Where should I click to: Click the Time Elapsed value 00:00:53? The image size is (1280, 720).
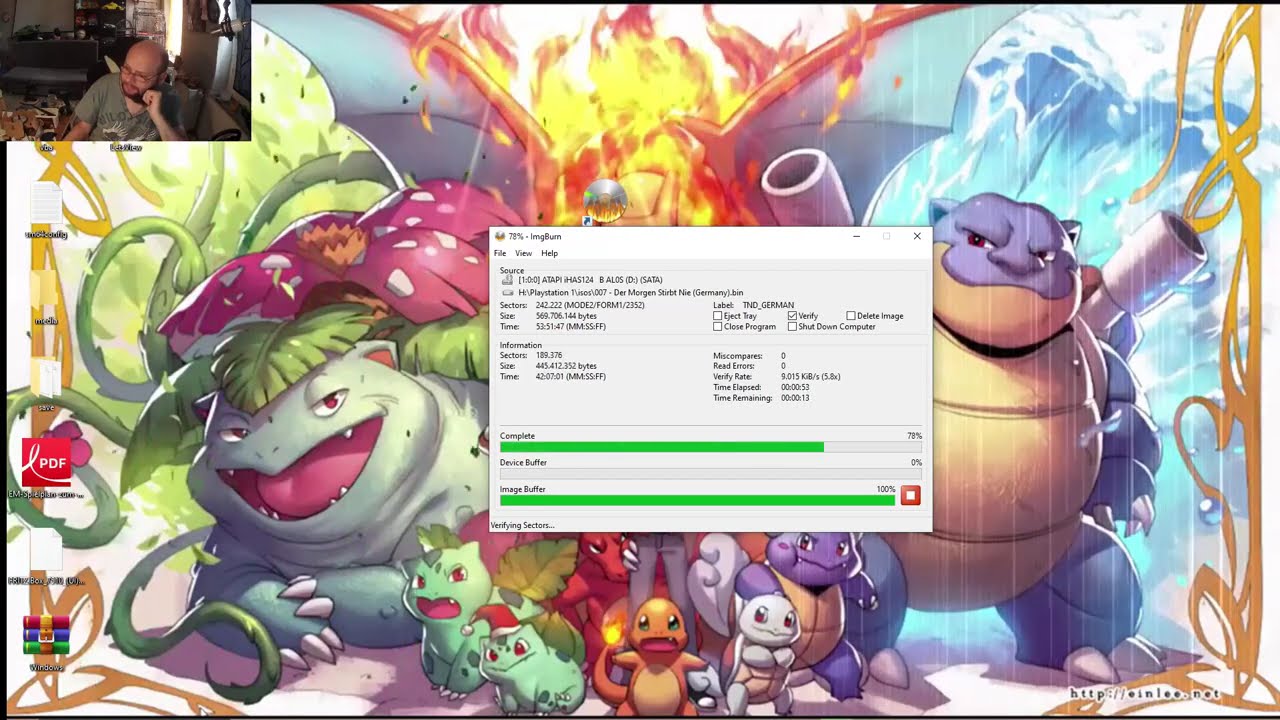(x=795, y=388)
